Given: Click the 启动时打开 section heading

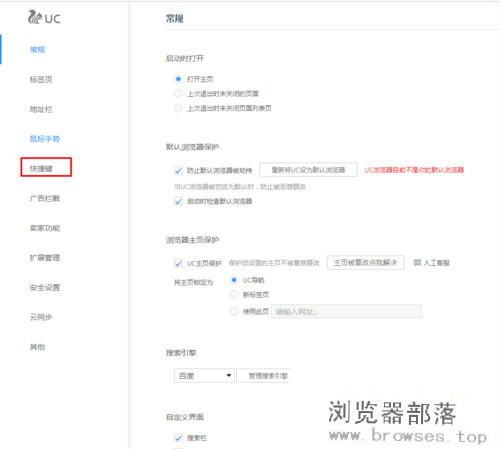Looking at the screenshot, I should (185, 59).
